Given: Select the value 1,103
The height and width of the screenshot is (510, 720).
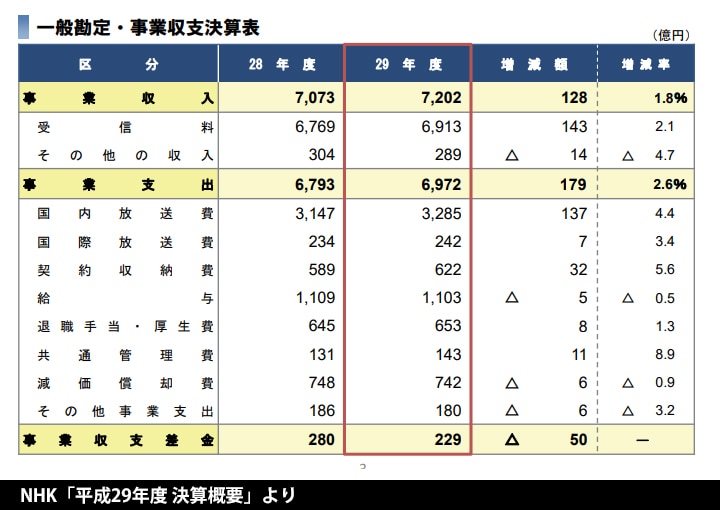Looking at the screenshot, I should [441, 298].
